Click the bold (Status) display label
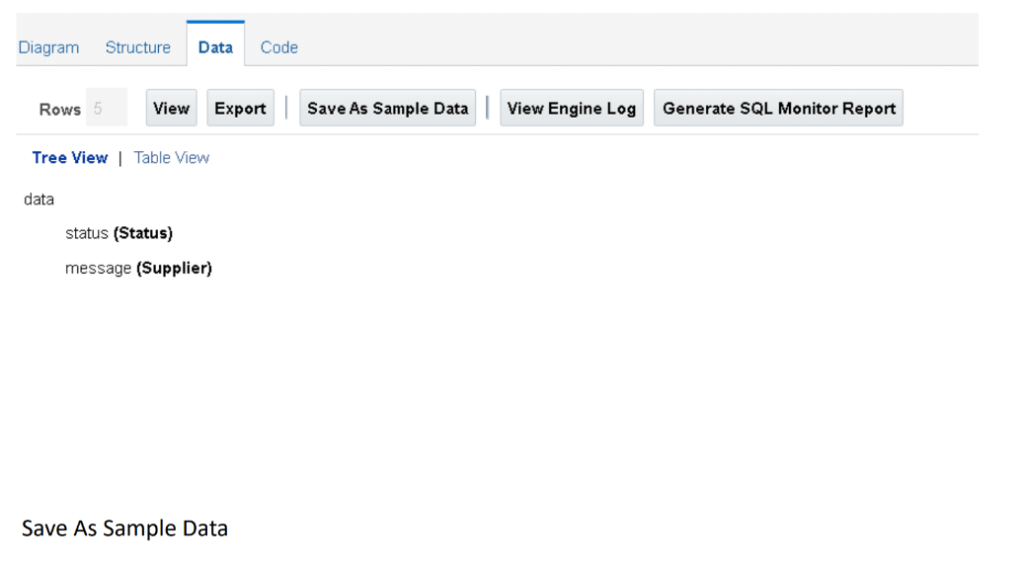 143,234
